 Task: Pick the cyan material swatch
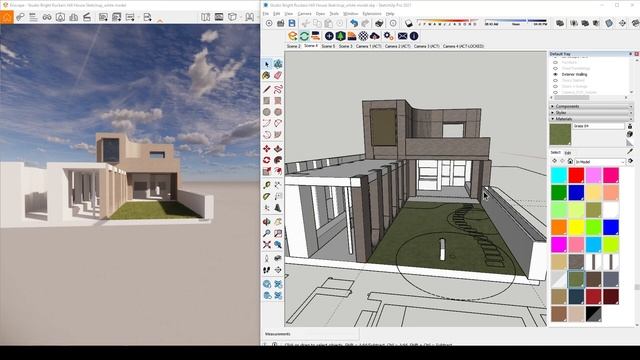(559, 176)
